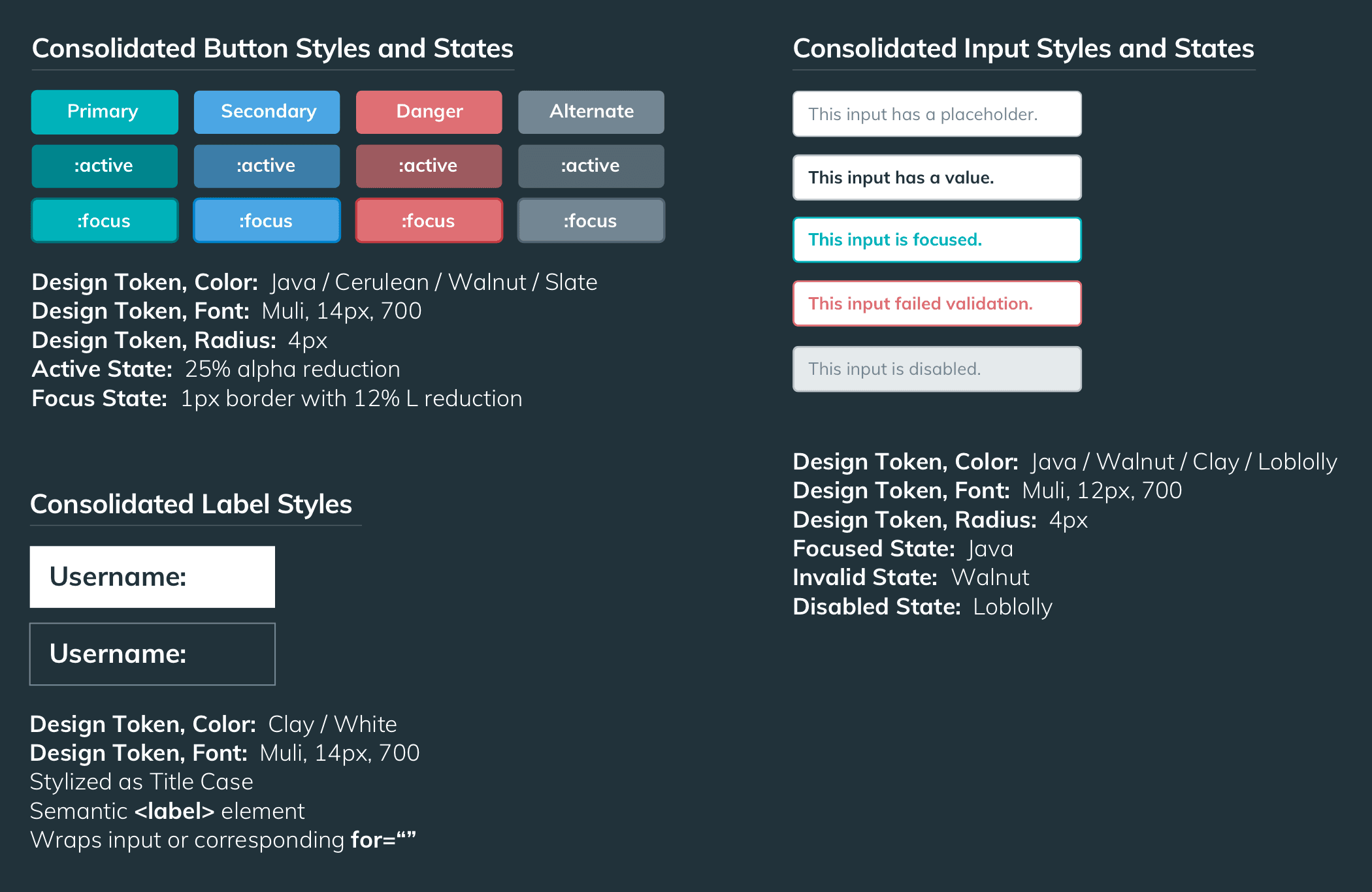Focus the input that has a value

pyautogui.click(x=936, y=178)
